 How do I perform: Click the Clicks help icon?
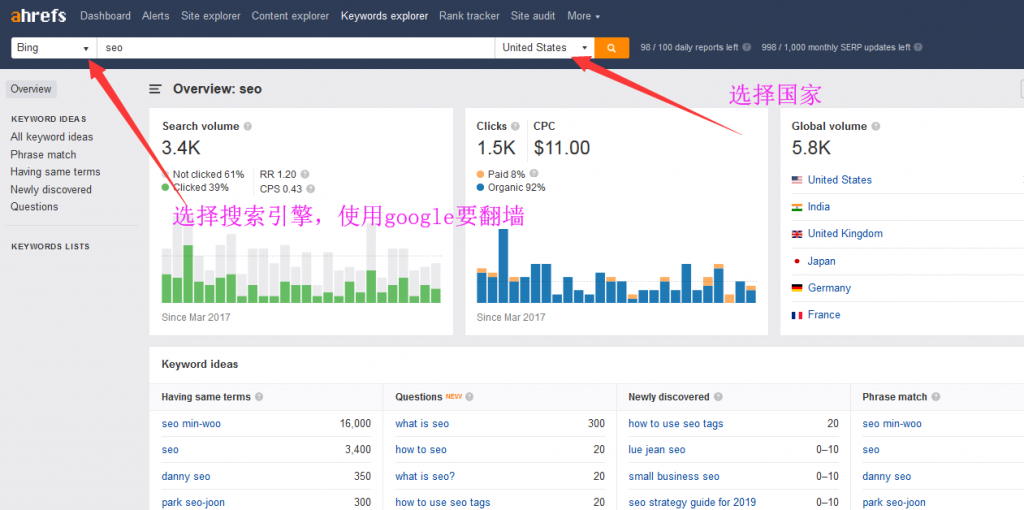click(515, 127)
